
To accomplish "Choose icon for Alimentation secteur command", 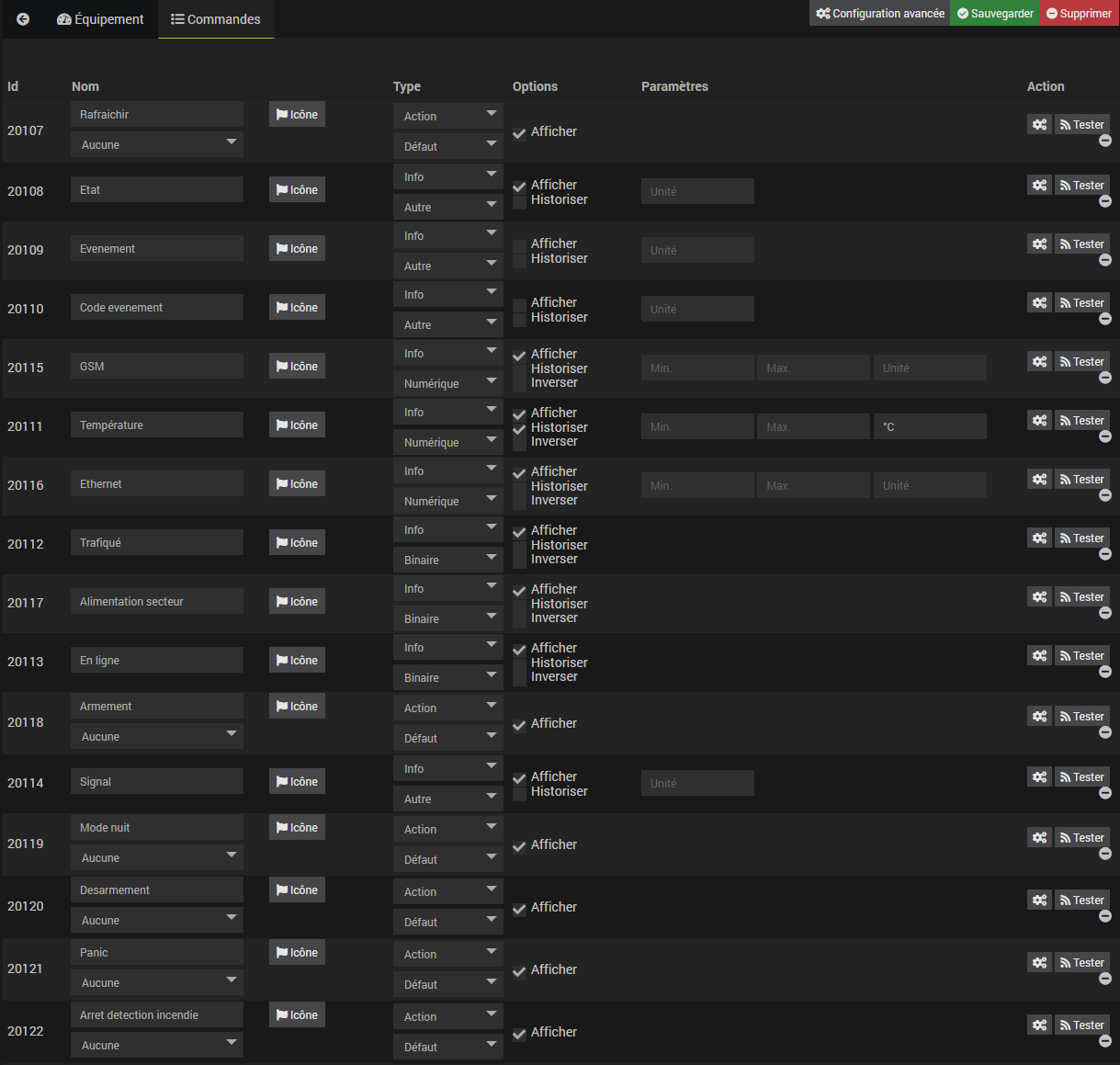I will 297,601.
